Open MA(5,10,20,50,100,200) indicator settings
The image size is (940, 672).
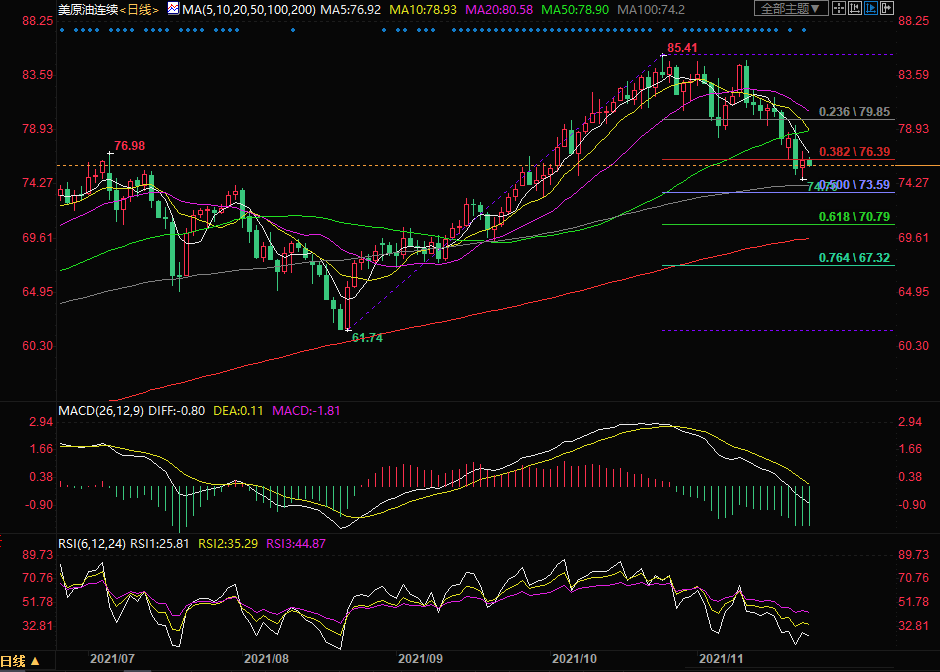250,9
